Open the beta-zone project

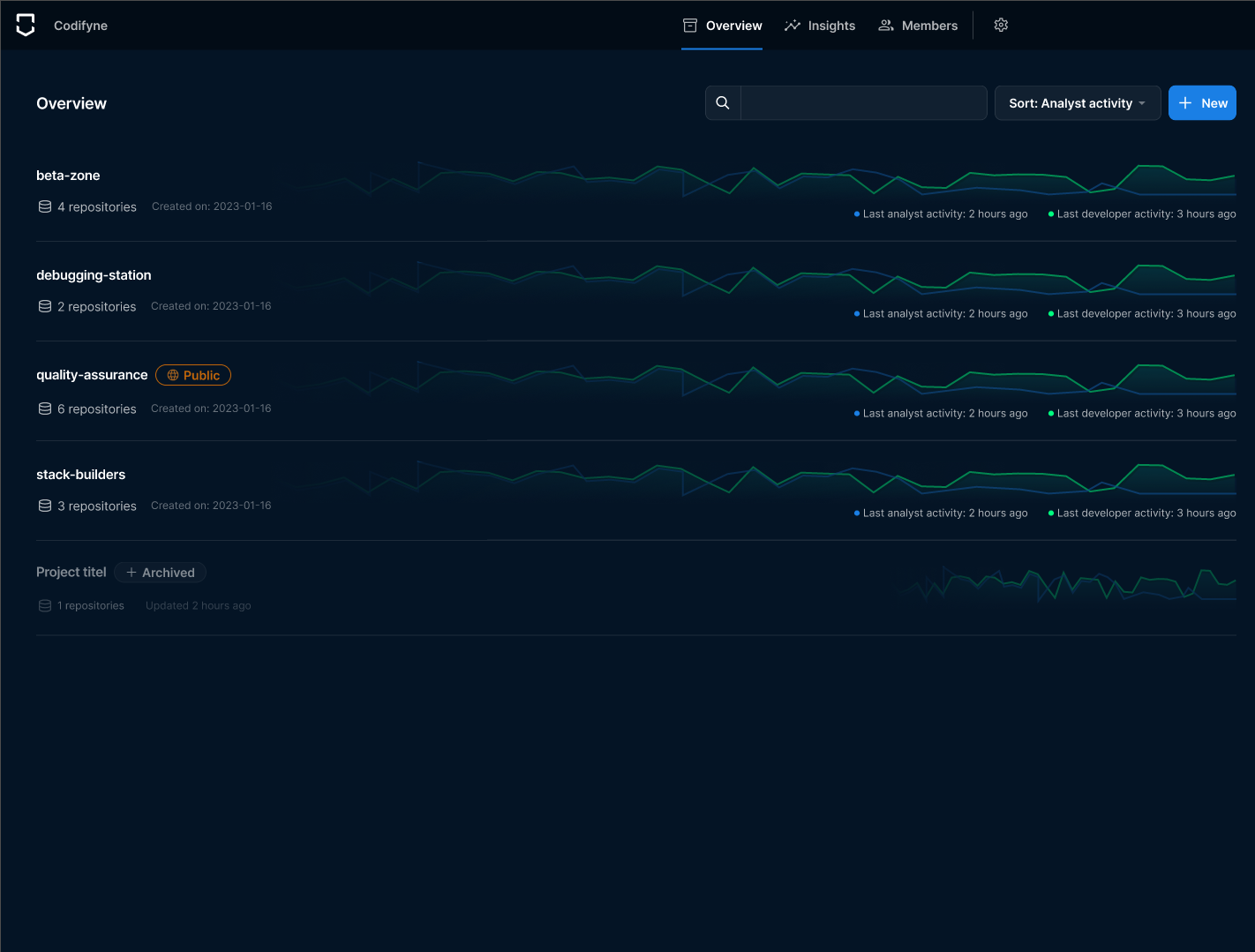tap(68, 176)
